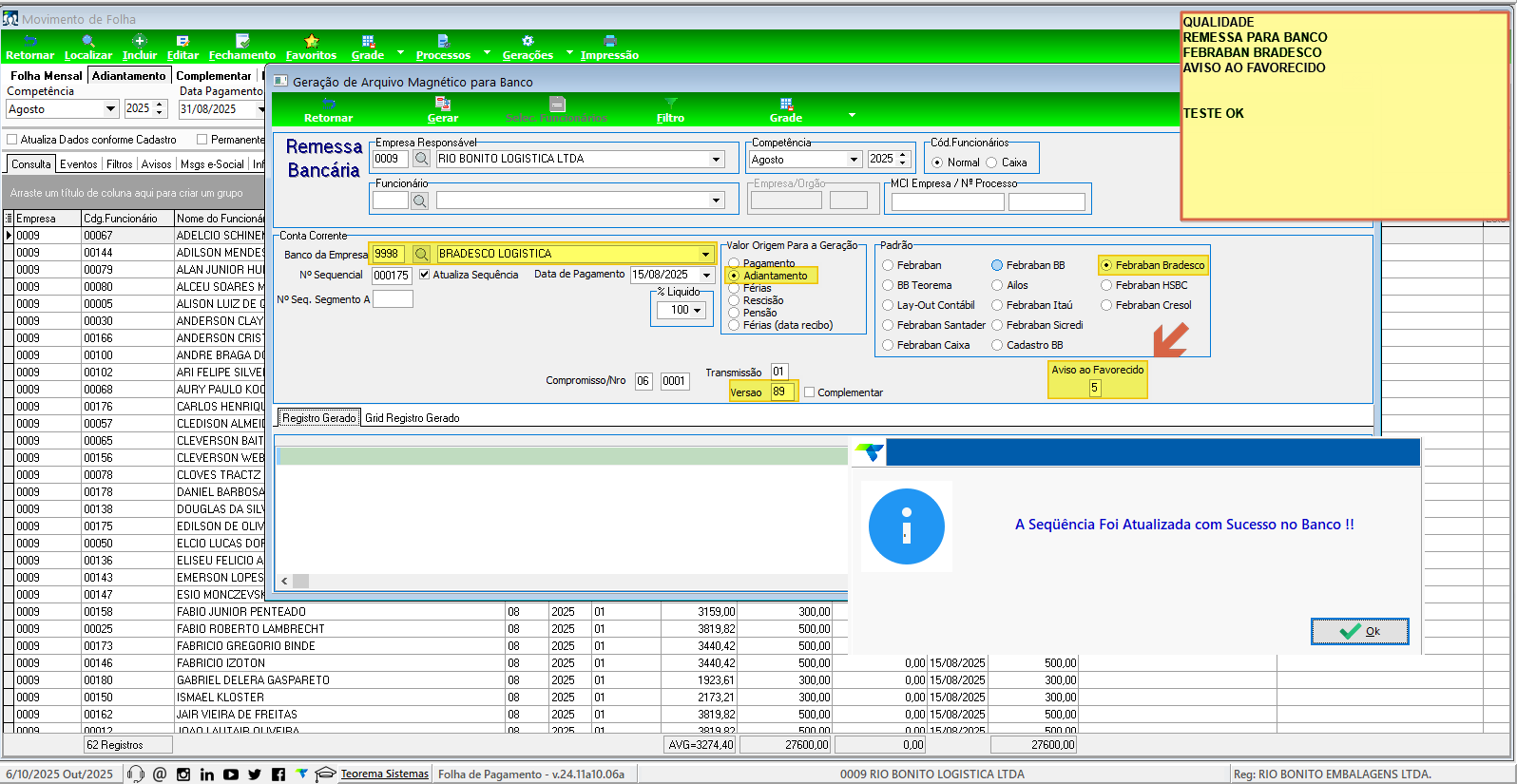
Task: Switch to Grid Registro Gerado tab
Action: pos(412,418)
